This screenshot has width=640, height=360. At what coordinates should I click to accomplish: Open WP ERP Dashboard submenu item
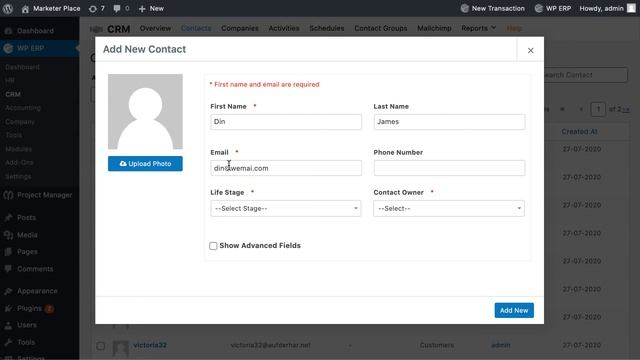(x=22, y=67)
